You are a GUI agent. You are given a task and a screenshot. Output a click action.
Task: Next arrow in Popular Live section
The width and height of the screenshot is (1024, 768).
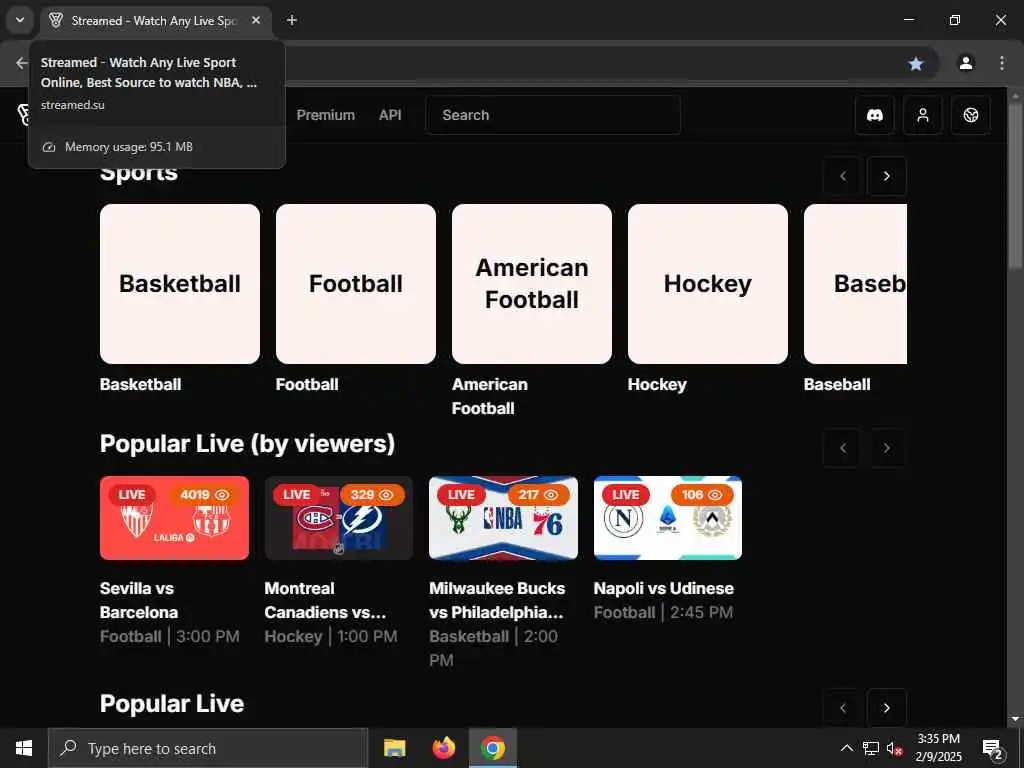(x=886, y=708)
